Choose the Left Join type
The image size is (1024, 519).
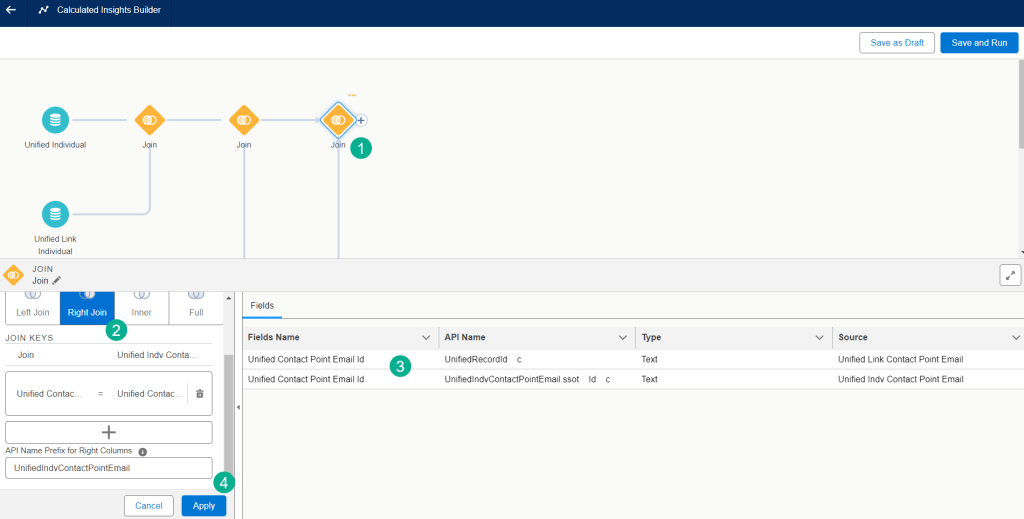tap(32, 307)
